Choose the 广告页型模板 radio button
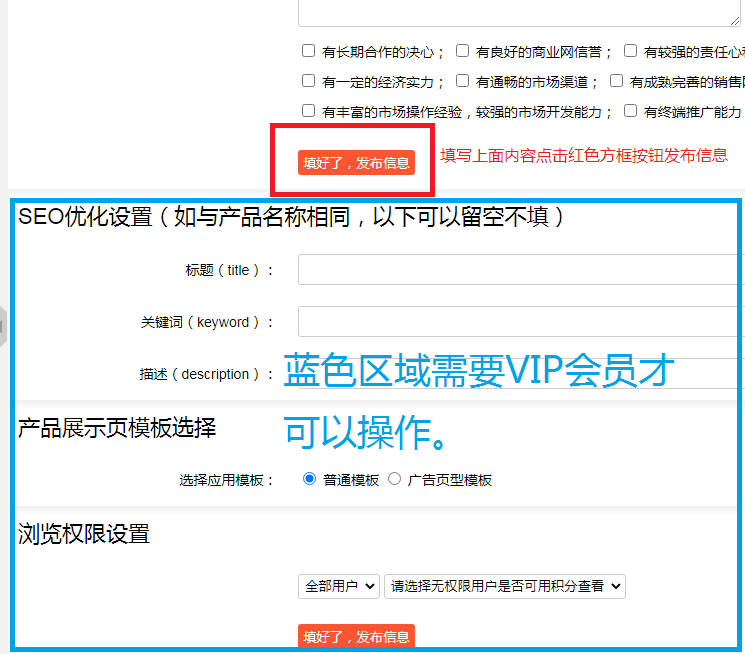 click(394, 479)
